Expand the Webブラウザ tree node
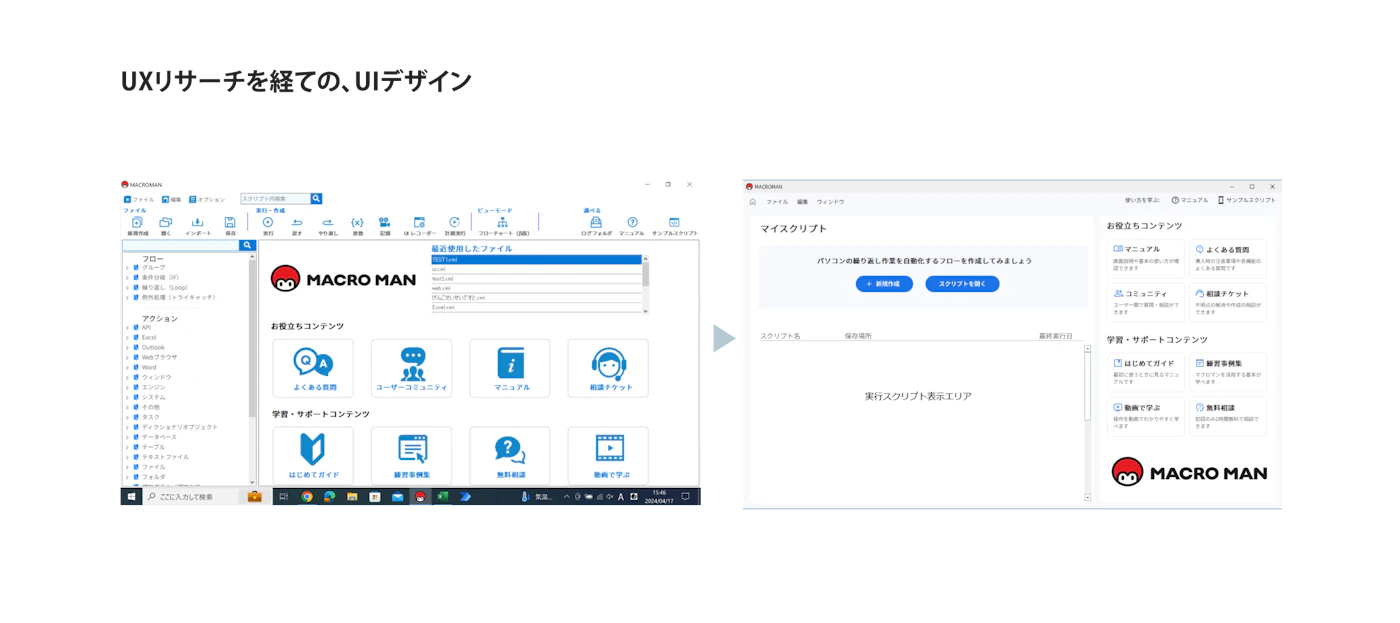The height and width of the screenshot is (623, 1400). click(x=128, y=358)
